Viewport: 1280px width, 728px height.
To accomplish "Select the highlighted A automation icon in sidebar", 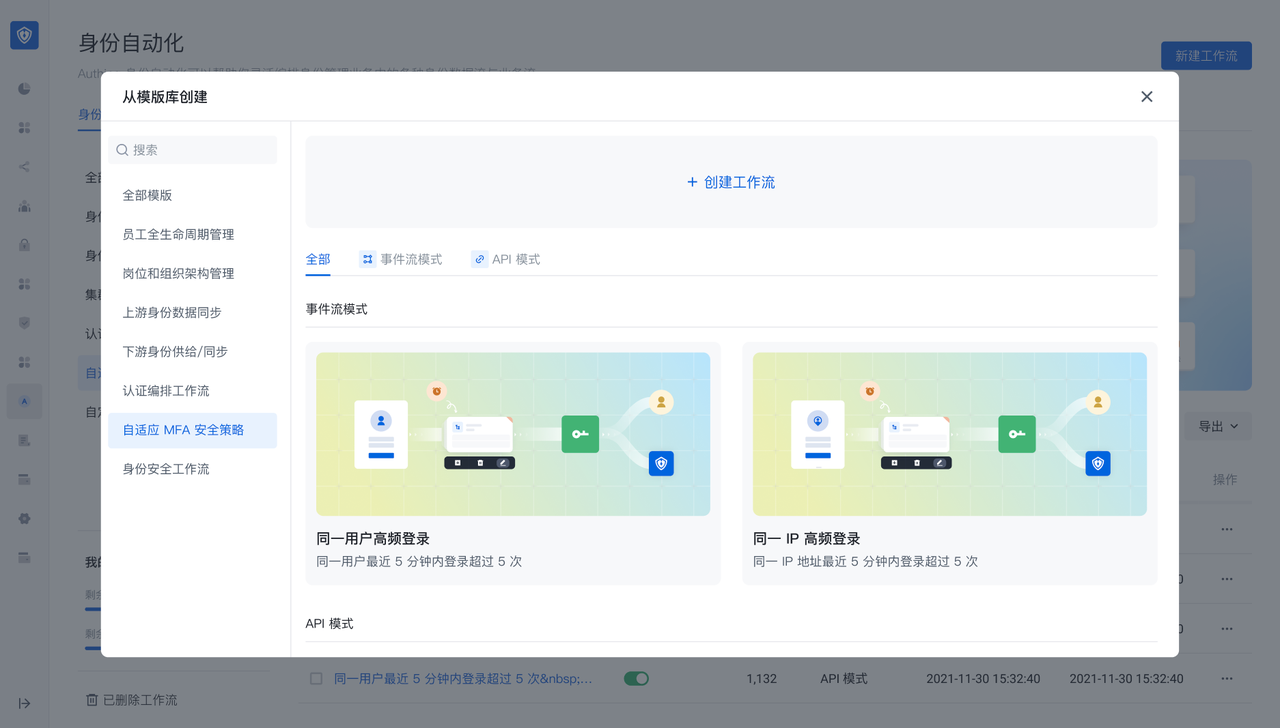I will tap(24, 400).
